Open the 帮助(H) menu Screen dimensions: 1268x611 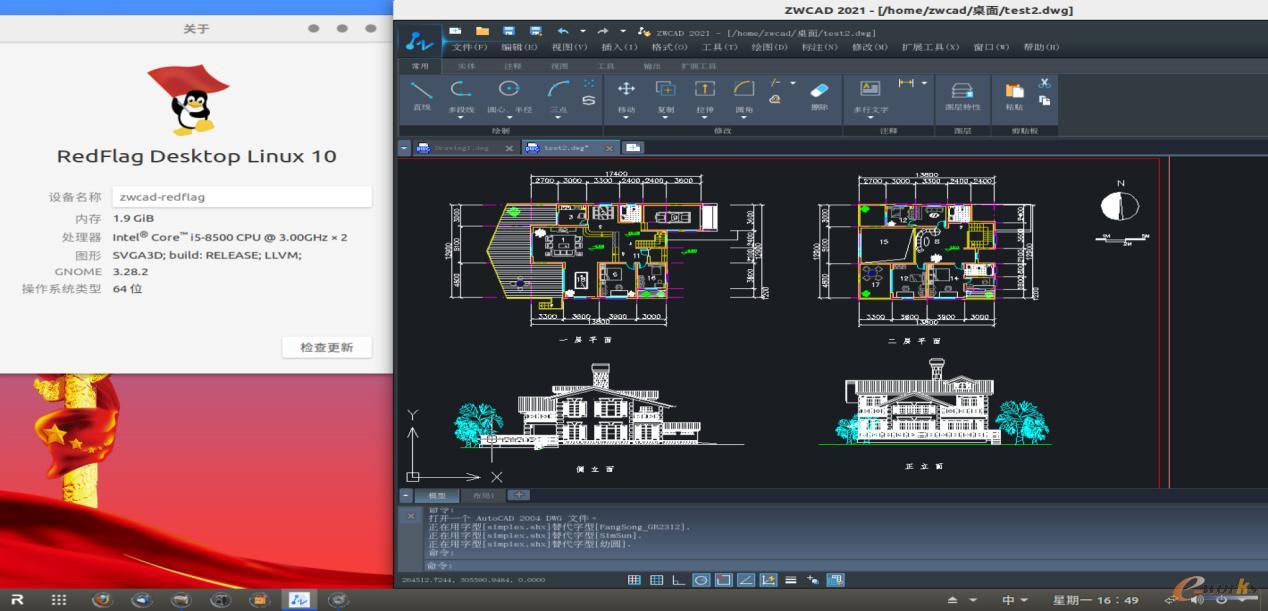[1041, 47]
